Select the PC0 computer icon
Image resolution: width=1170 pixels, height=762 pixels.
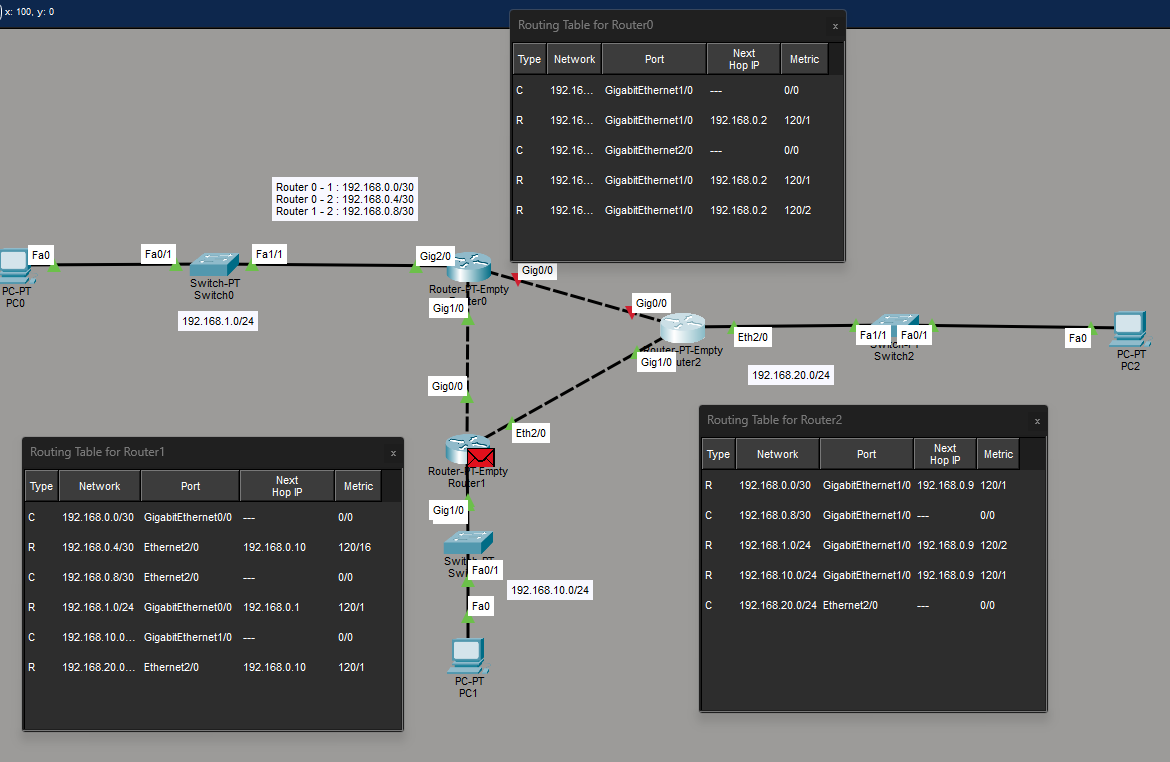[x=13, y=266]
